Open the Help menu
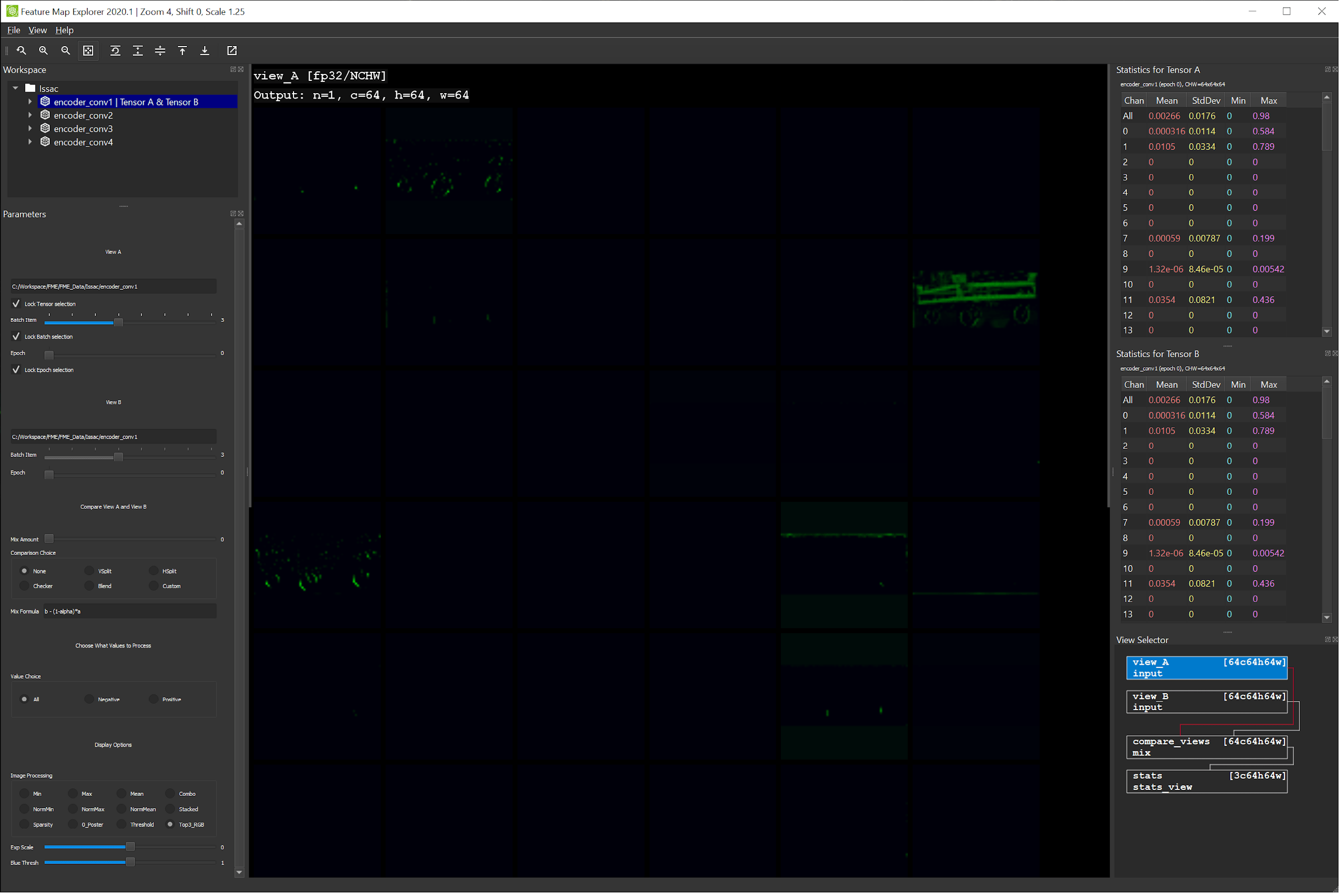 point(64,31)
